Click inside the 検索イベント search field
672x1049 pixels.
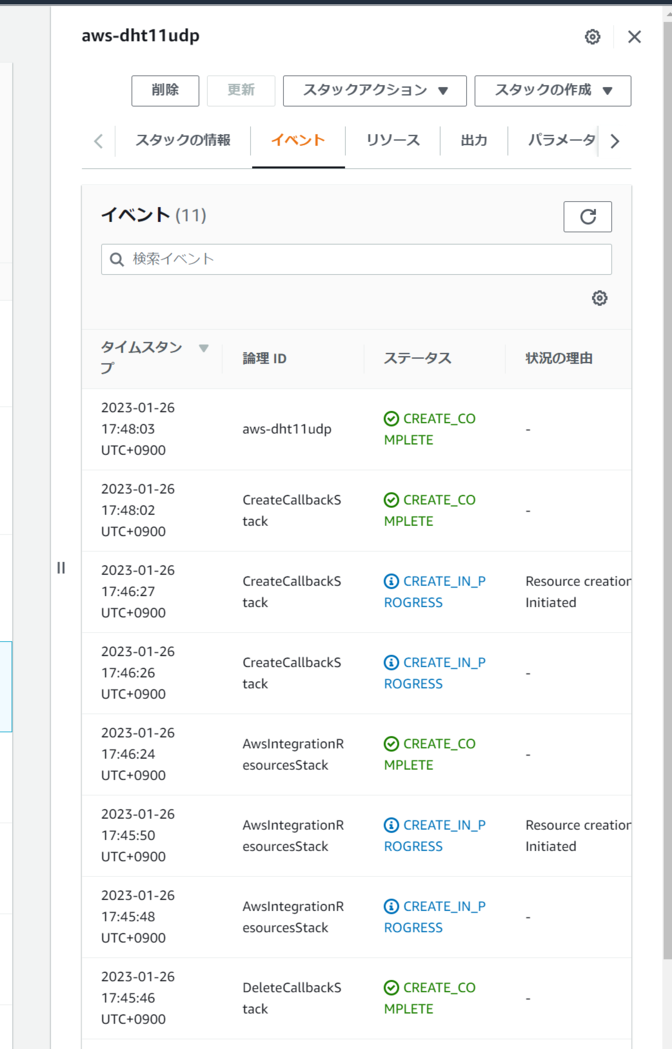pos(300,259)
